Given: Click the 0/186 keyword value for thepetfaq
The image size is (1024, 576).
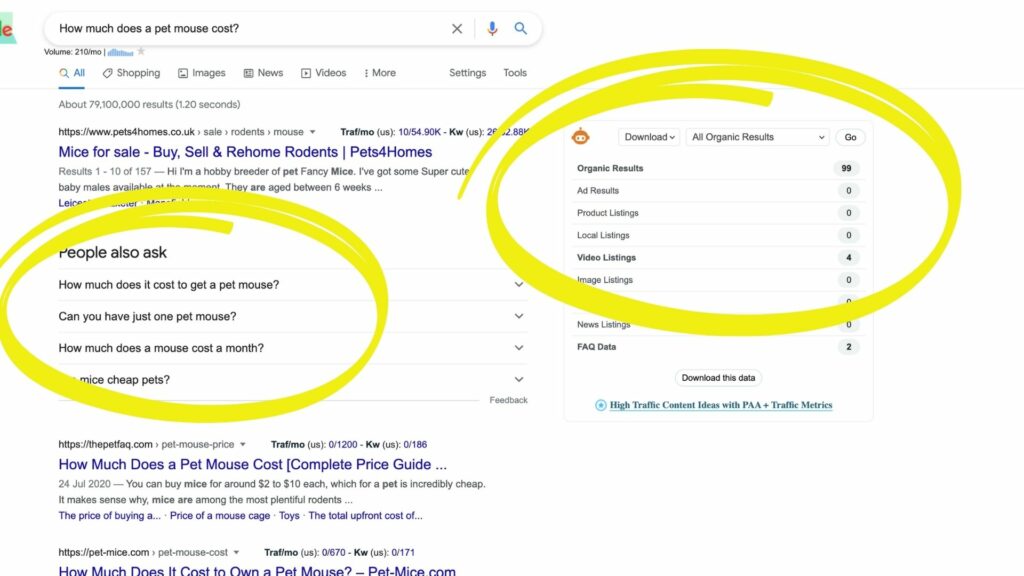Looking at the screenshot, I should coord(415,445).
